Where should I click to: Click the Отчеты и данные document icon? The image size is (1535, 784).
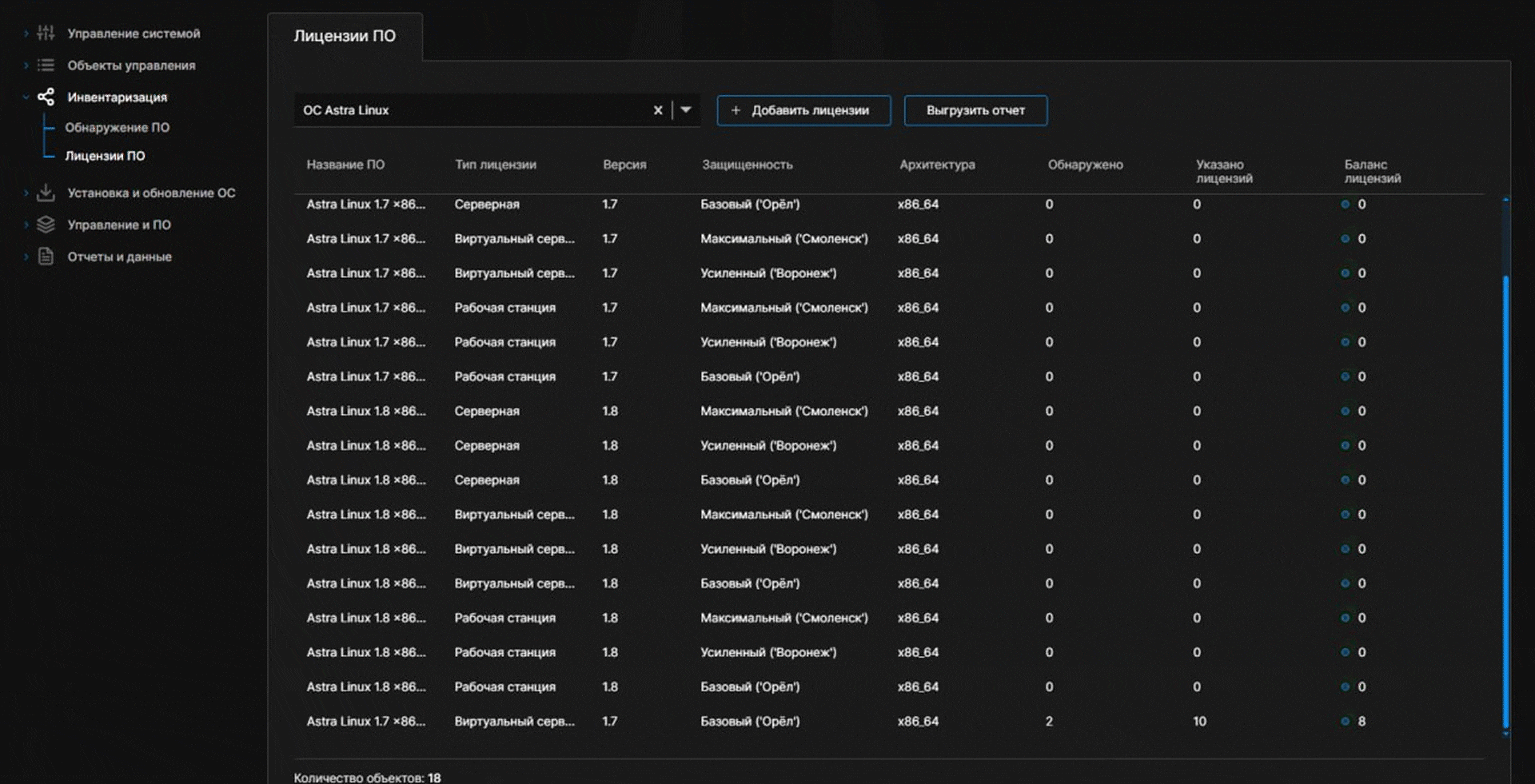[x=46, y=257]
